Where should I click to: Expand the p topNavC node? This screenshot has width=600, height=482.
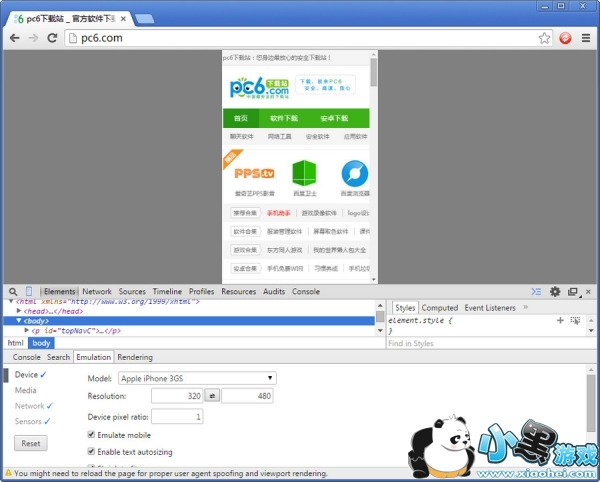[27, 330]
